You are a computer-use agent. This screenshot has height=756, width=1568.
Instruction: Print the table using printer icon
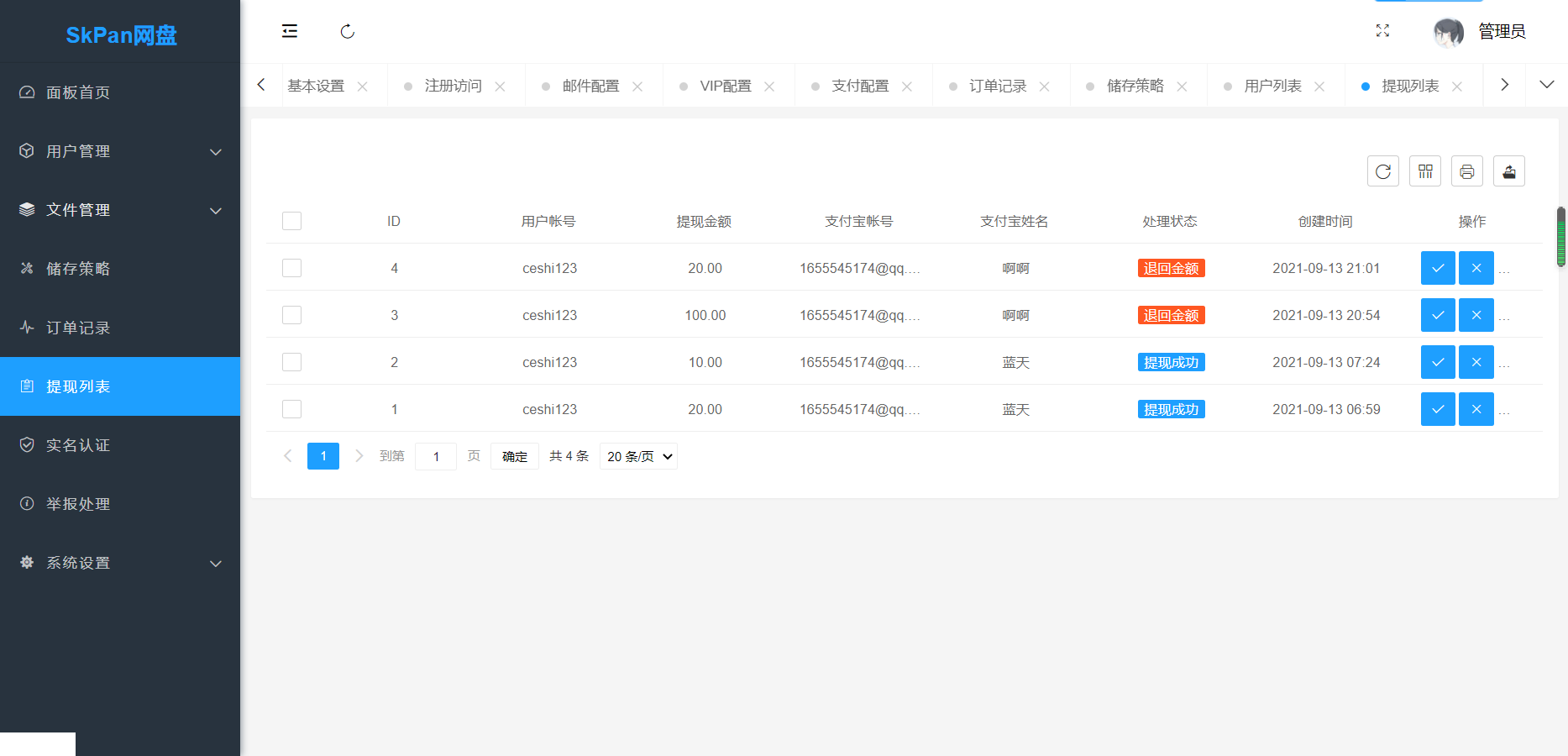pos(1466,171)
